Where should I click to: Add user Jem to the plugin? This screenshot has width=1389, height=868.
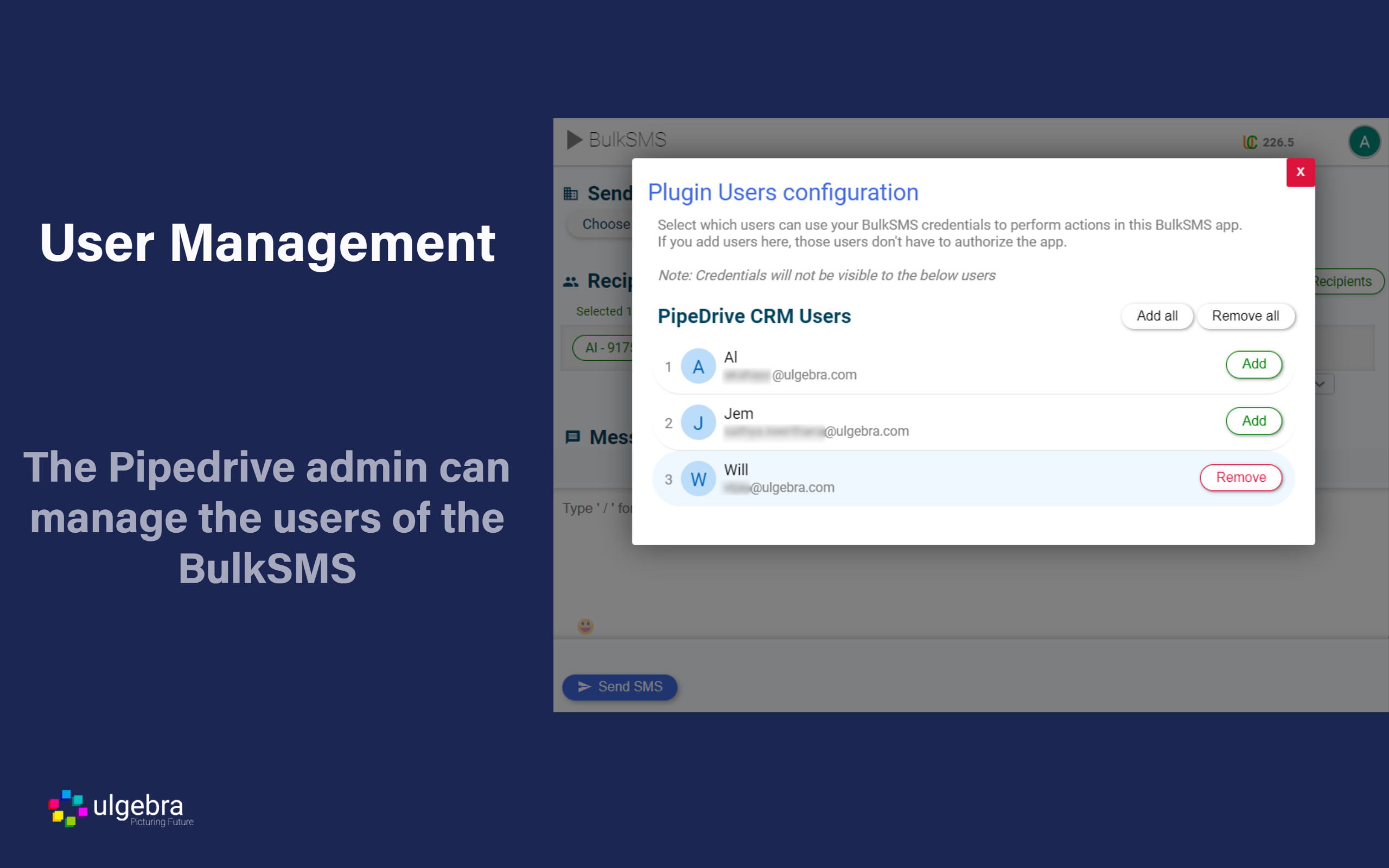point(1253,421)
